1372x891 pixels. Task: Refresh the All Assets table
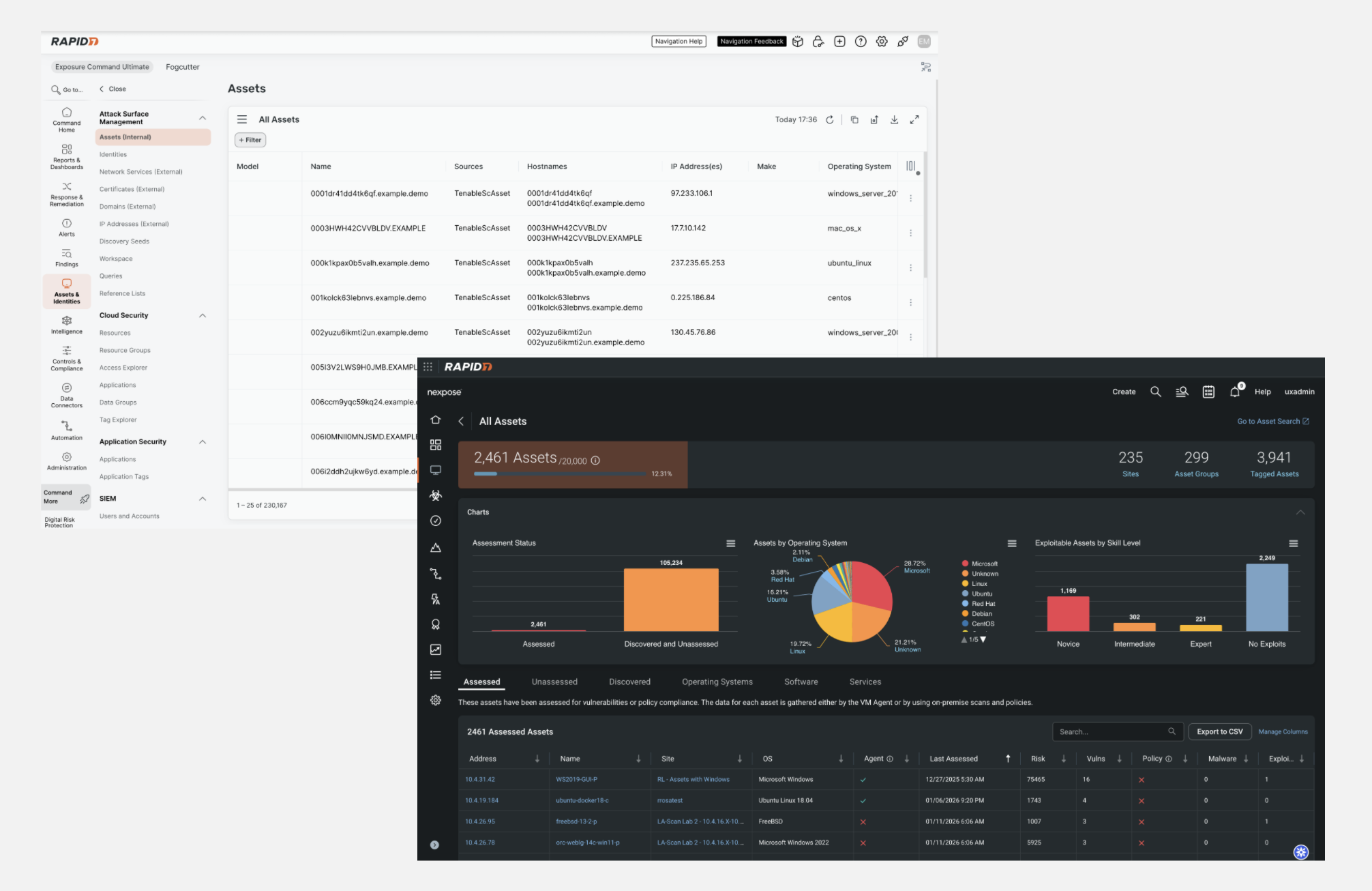[x=830, y=120]
